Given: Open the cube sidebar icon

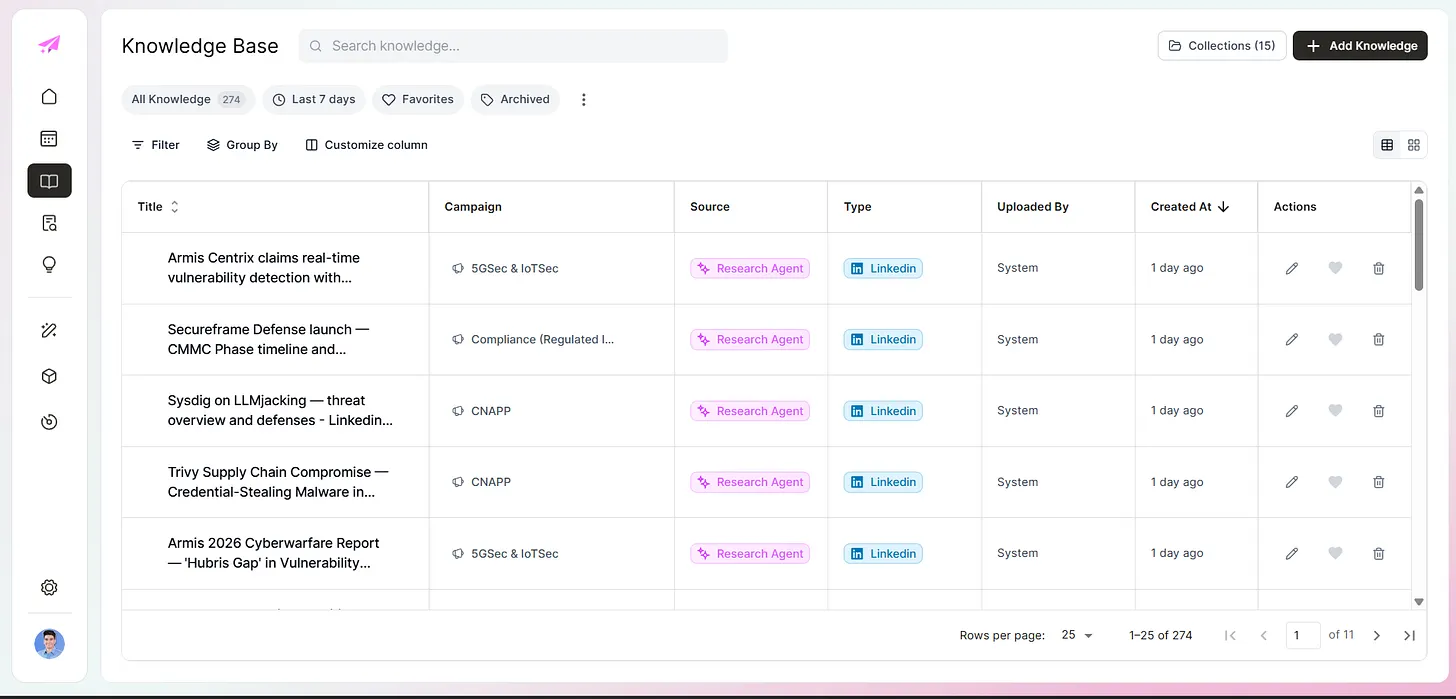Looking at the screenshot, I should (x=49, y=376).
